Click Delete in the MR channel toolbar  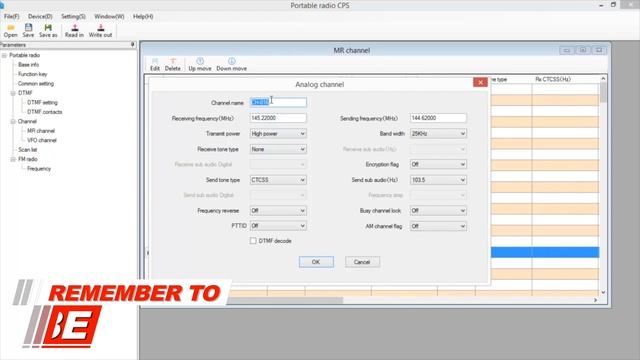click(173, 64)
